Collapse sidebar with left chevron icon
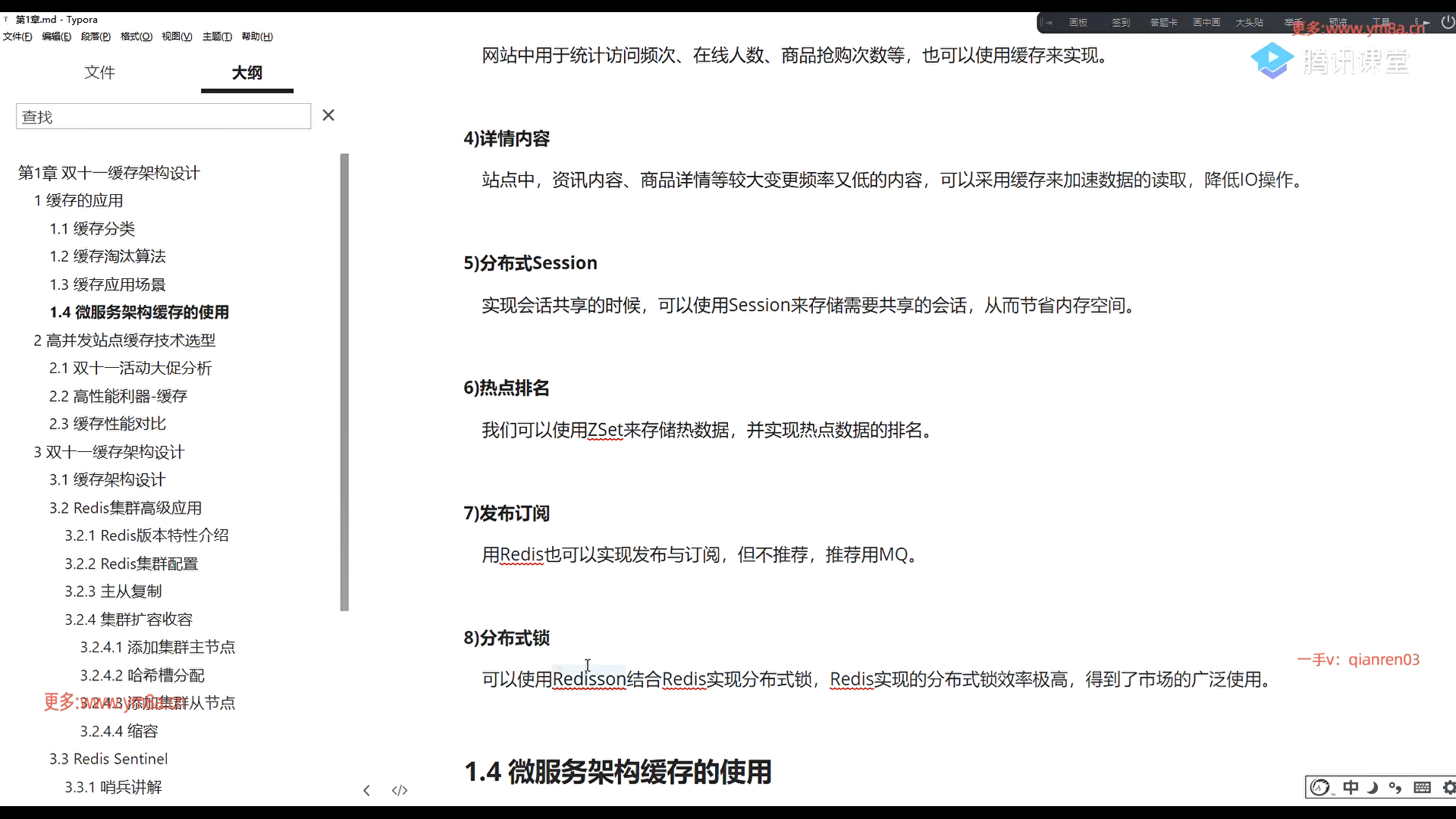 (366, 790)
